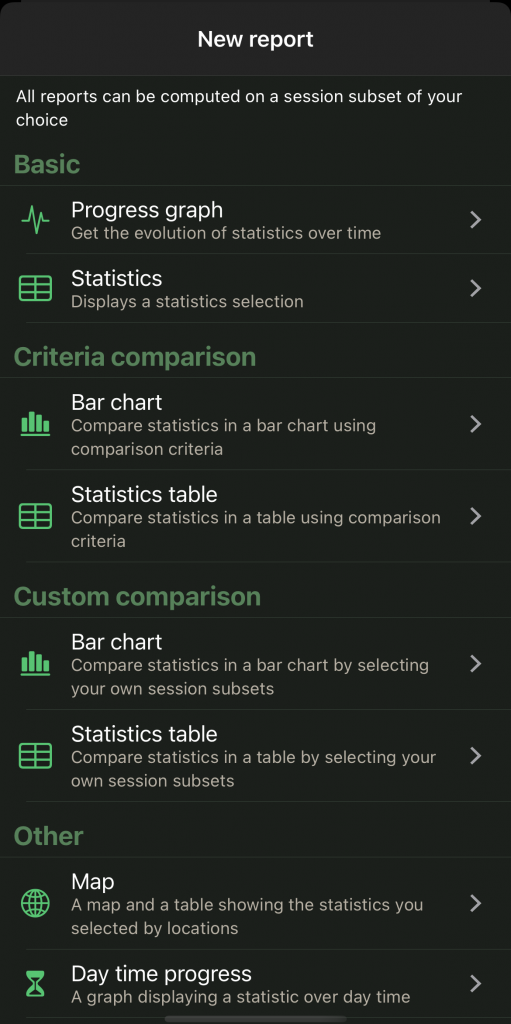Tap the New report title header

tap(256, 39)
